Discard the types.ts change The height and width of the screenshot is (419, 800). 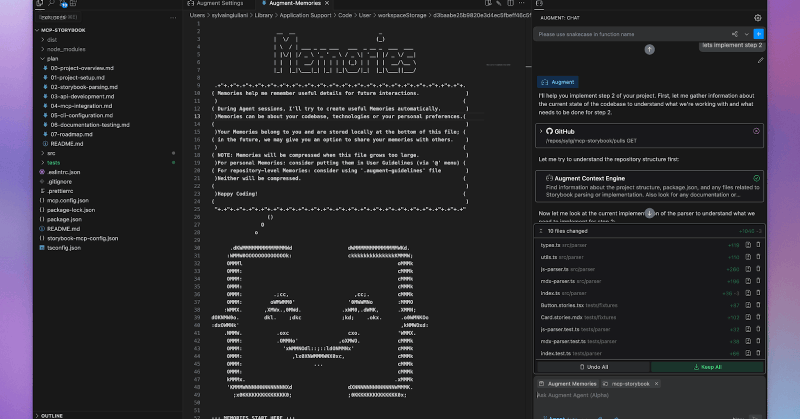click(758, 245)
